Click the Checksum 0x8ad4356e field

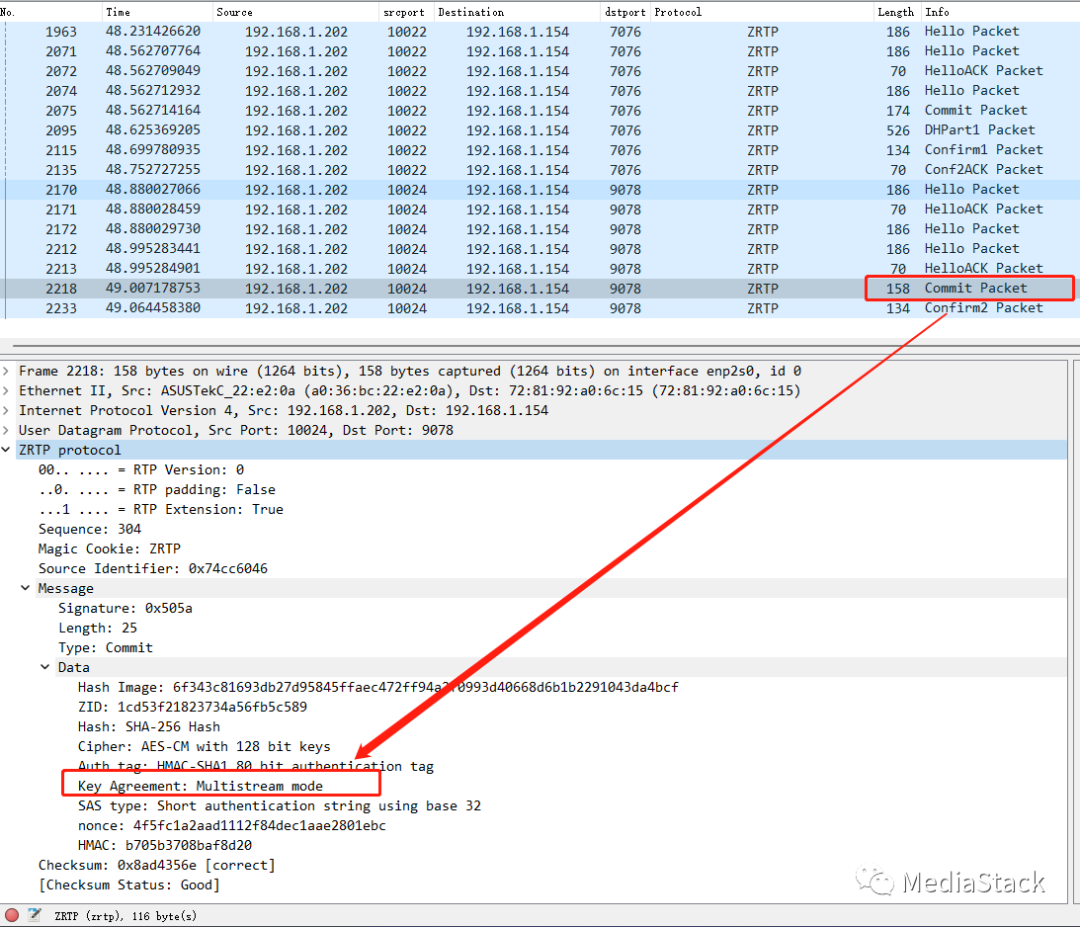(156, 865)
